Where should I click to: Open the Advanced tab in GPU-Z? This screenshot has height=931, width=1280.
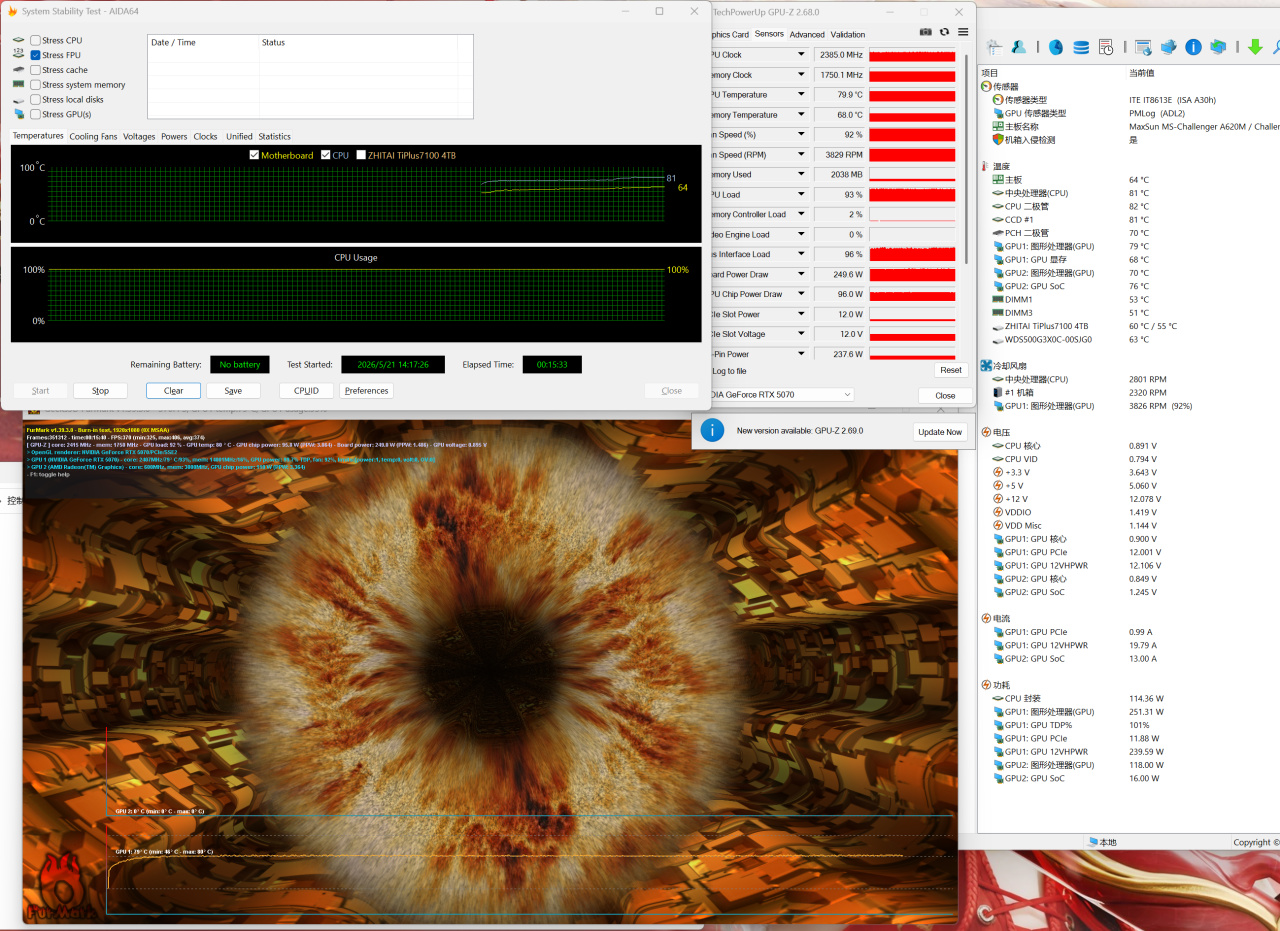point(807,34)
